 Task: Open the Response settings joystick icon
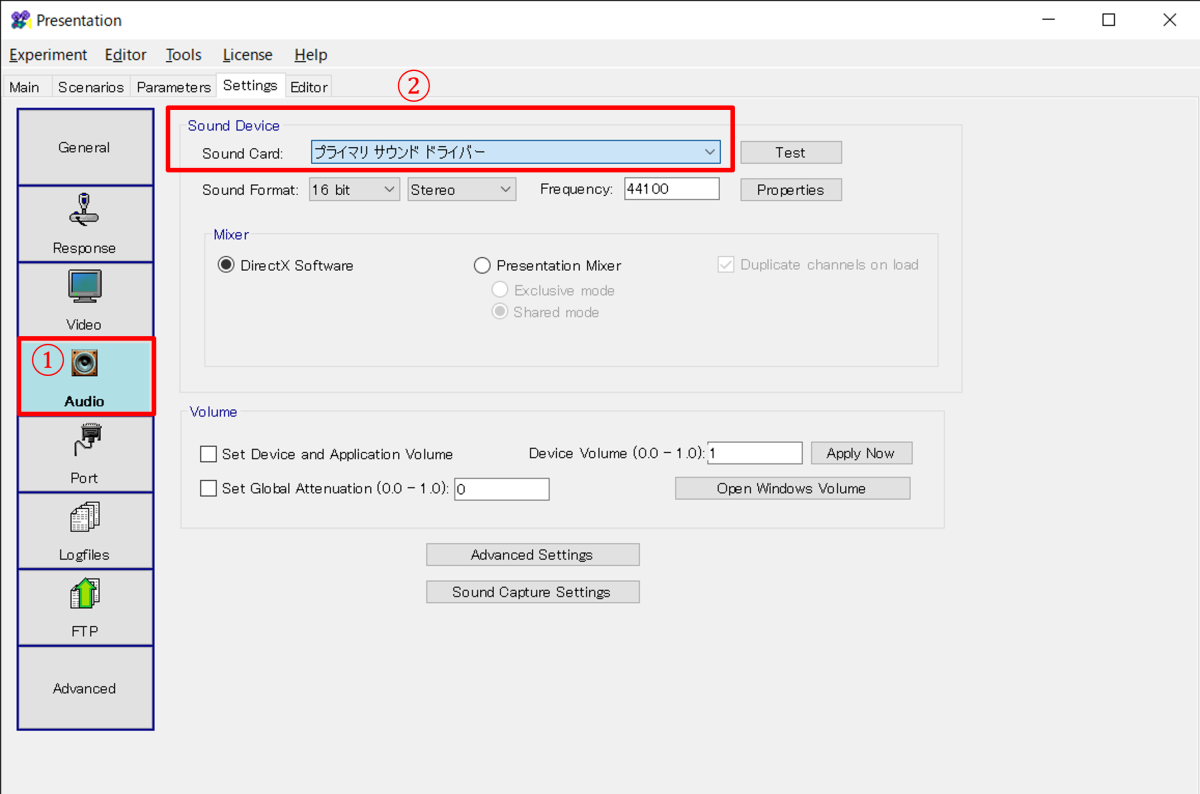(85, 208)
